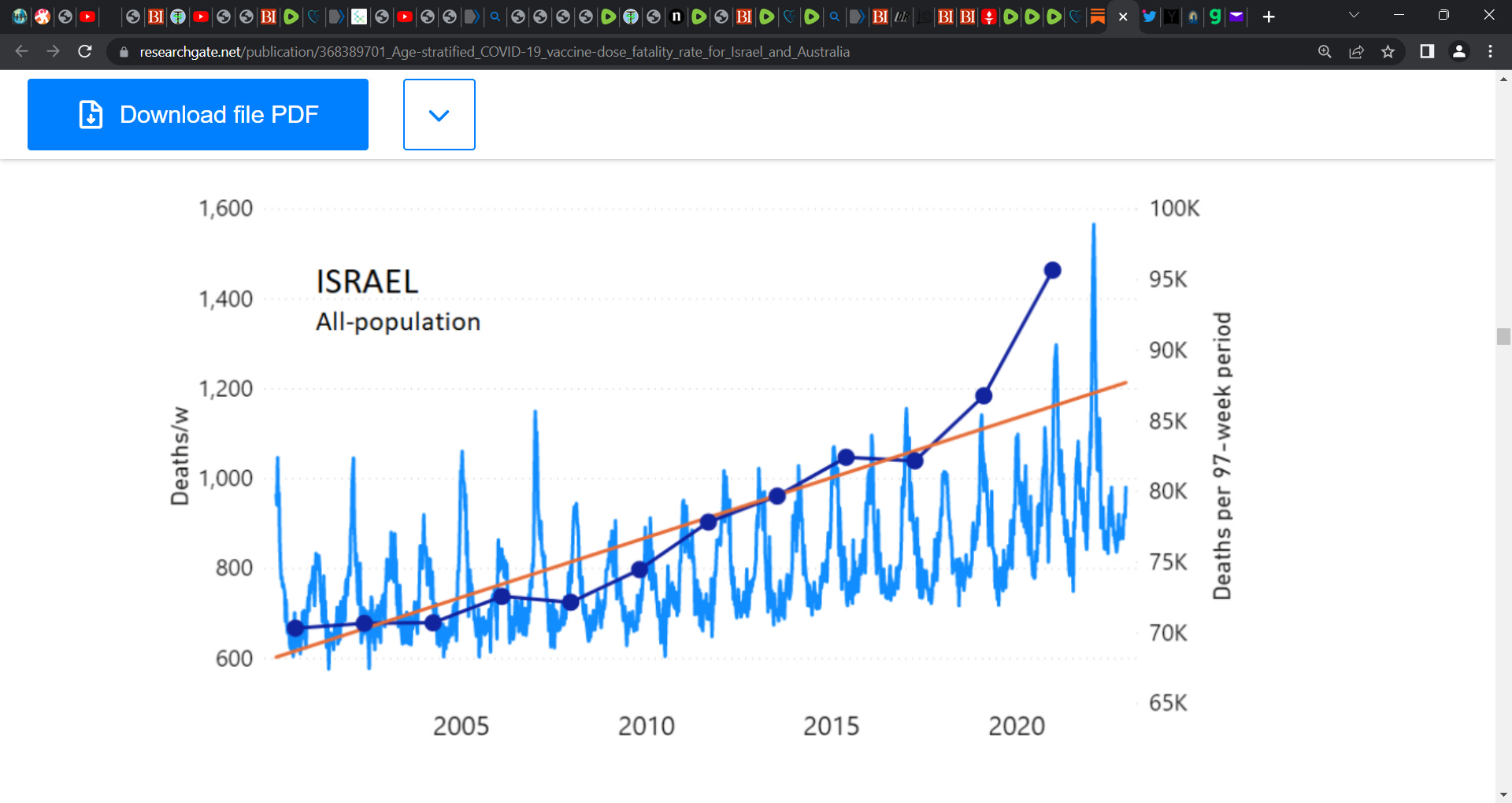1512x803 pixels.
Task: Bookmark this page with star icon
Action: coord(1388,51)
